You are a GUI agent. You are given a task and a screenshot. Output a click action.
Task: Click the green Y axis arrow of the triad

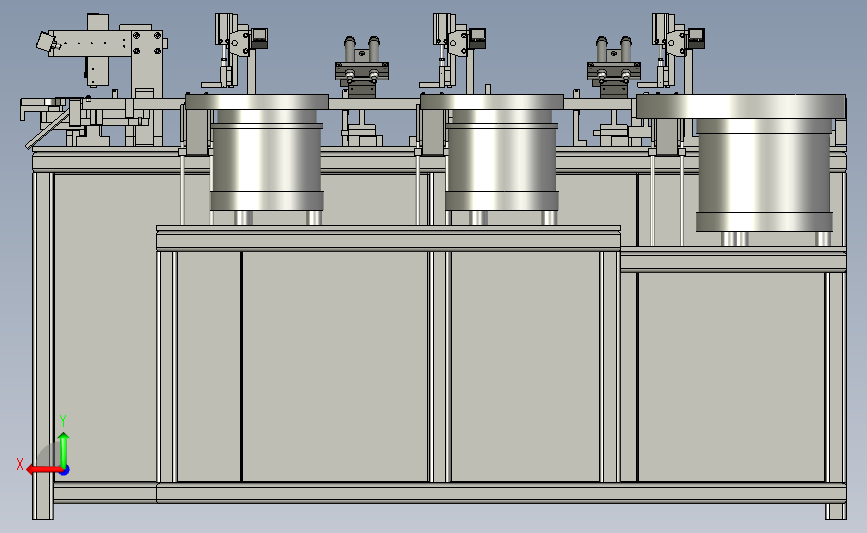click(x=64, y=450)
